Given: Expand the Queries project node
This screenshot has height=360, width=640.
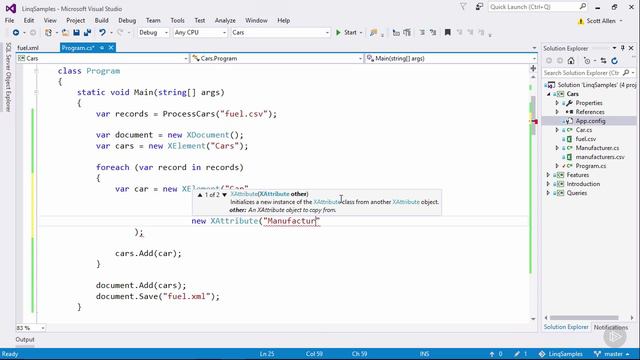Looking at the screenshot, I should pos(549,193).
